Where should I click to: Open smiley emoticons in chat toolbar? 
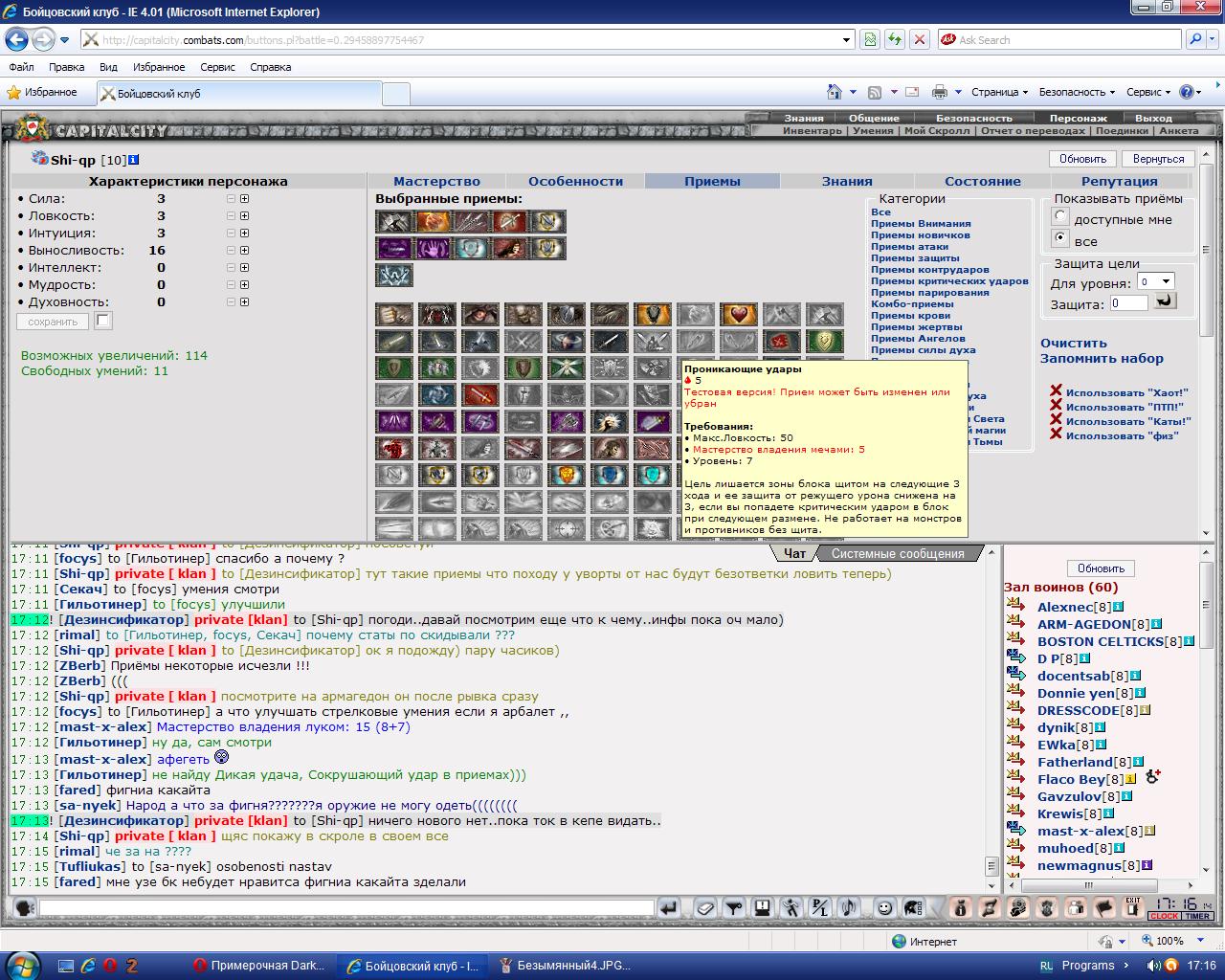tap(885, 907)
